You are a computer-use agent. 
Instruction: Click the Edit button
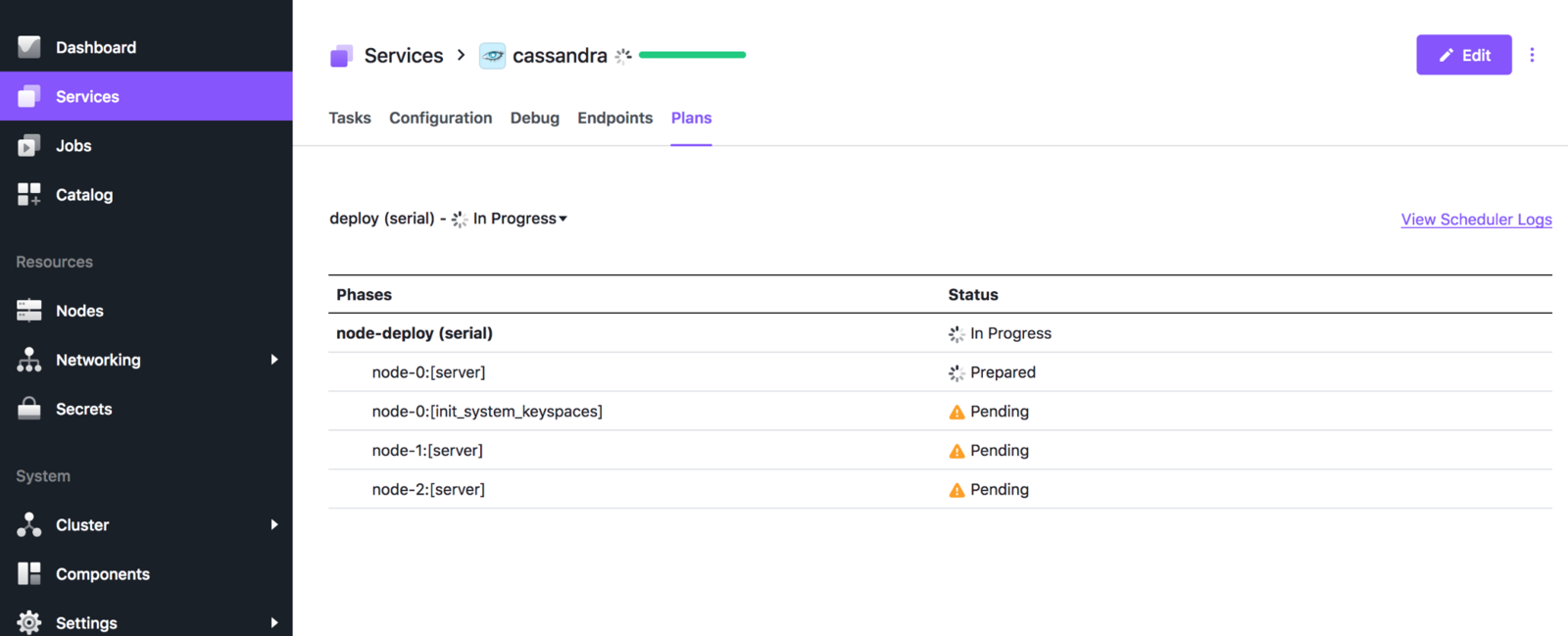coord(1463,55)
